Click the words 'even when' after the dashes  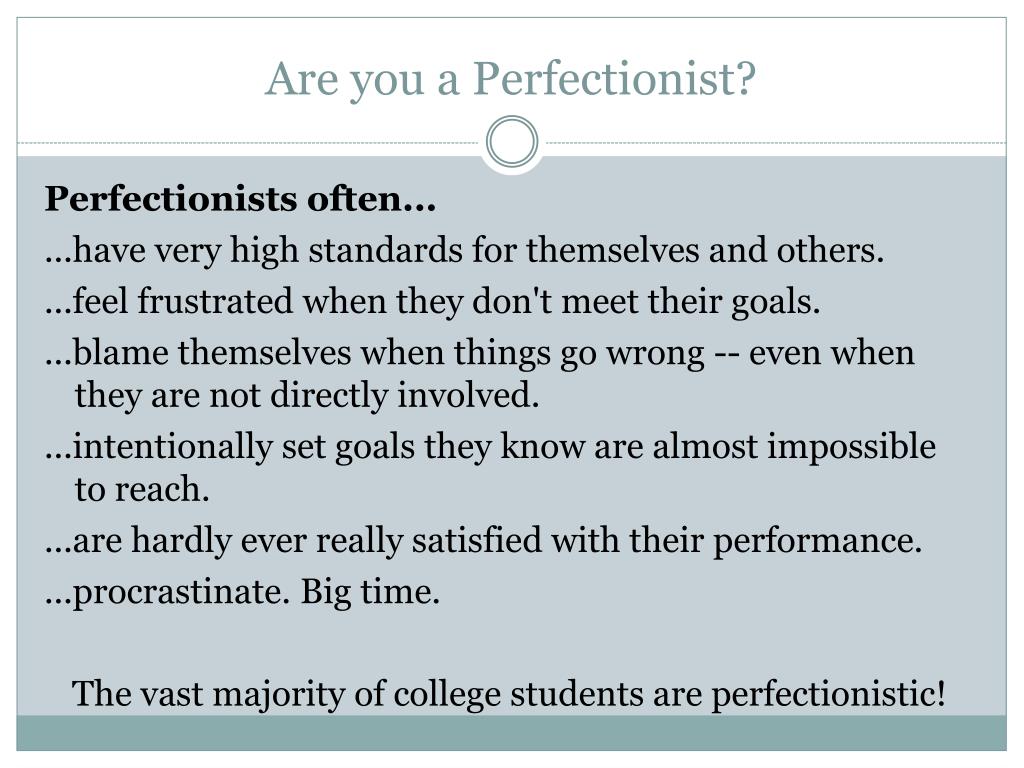[831, 353]
